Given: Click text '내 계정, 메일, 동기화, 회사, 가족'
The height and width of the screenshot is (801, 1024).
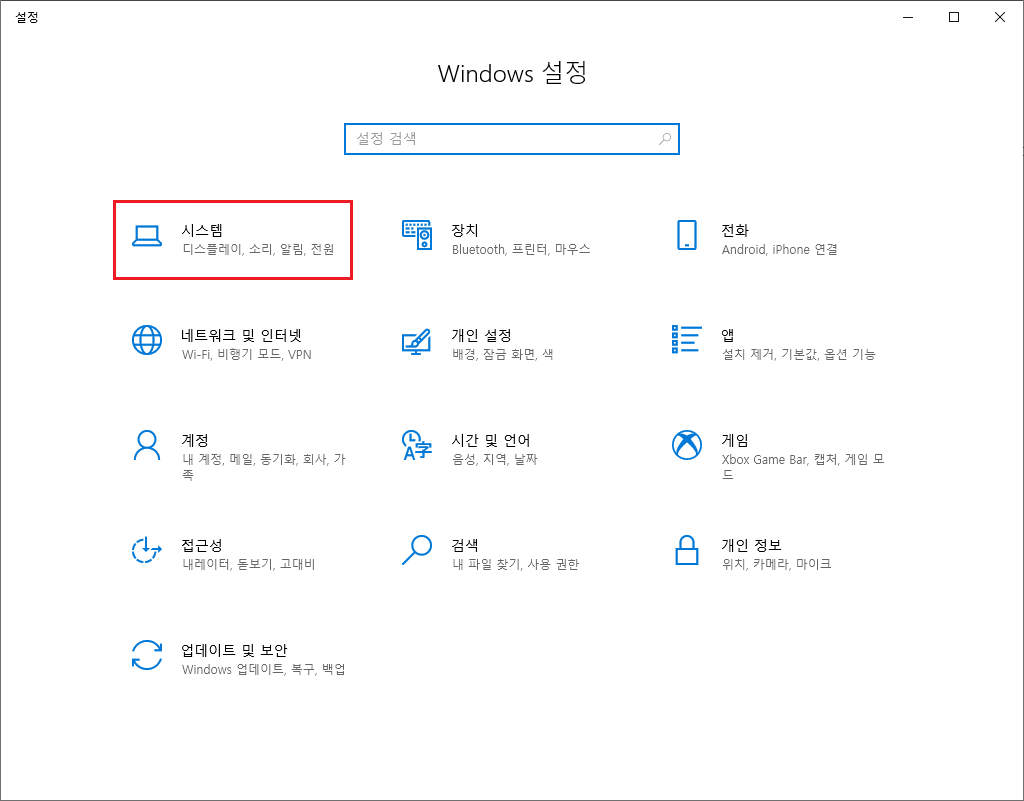Looking at the screenshot, I should pos(263,467).
